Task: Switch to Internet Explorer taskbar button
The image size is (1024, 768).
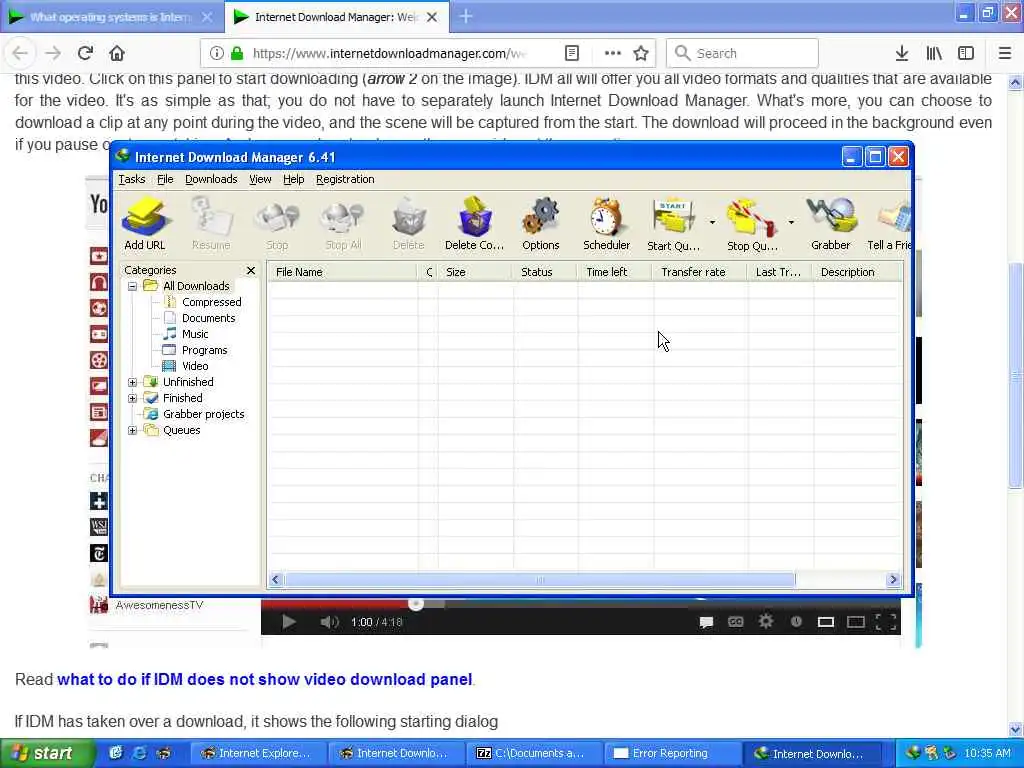Action: point(257,754)
